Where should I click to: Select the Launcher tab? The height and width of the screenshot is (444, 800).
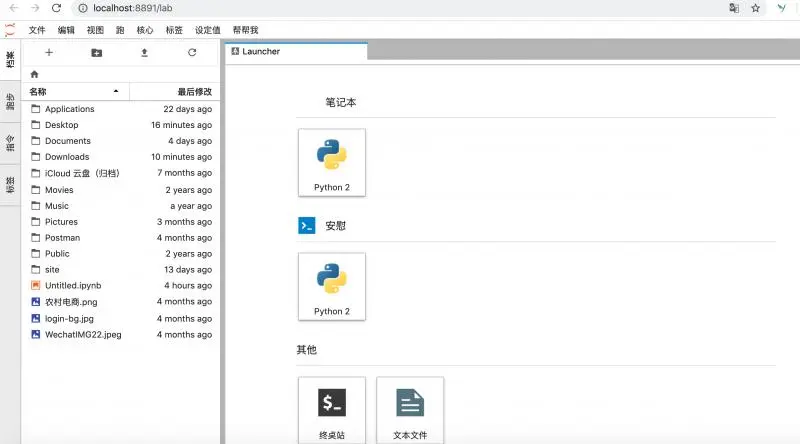[296, 51]
